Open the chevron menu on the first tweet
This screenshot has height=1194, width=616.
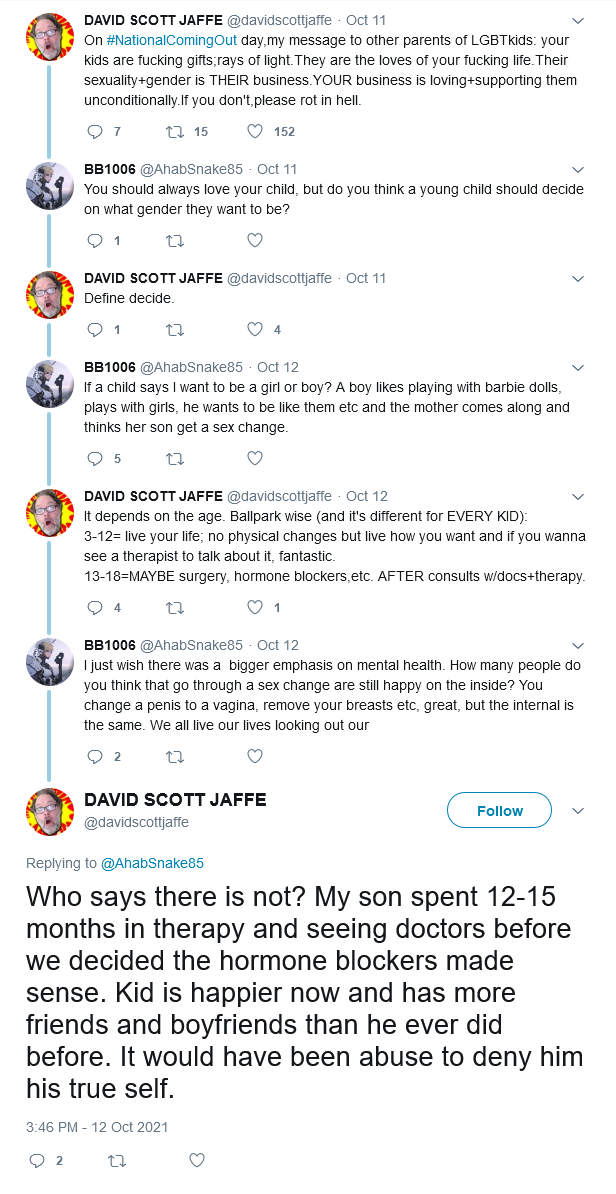pos(578,21)
